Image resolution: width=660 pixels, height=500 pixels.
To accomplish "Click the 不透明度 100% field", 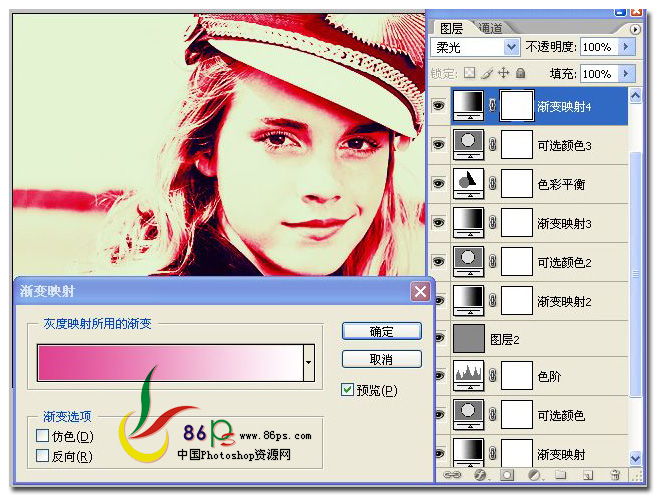I will click(599, 47).
